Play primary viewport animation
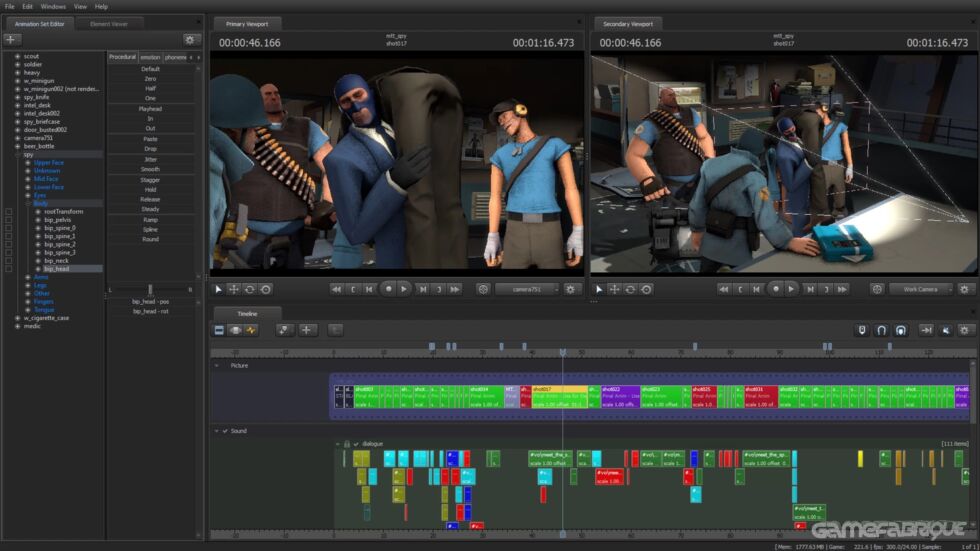The image size is (980, 551). pos(404,289)
